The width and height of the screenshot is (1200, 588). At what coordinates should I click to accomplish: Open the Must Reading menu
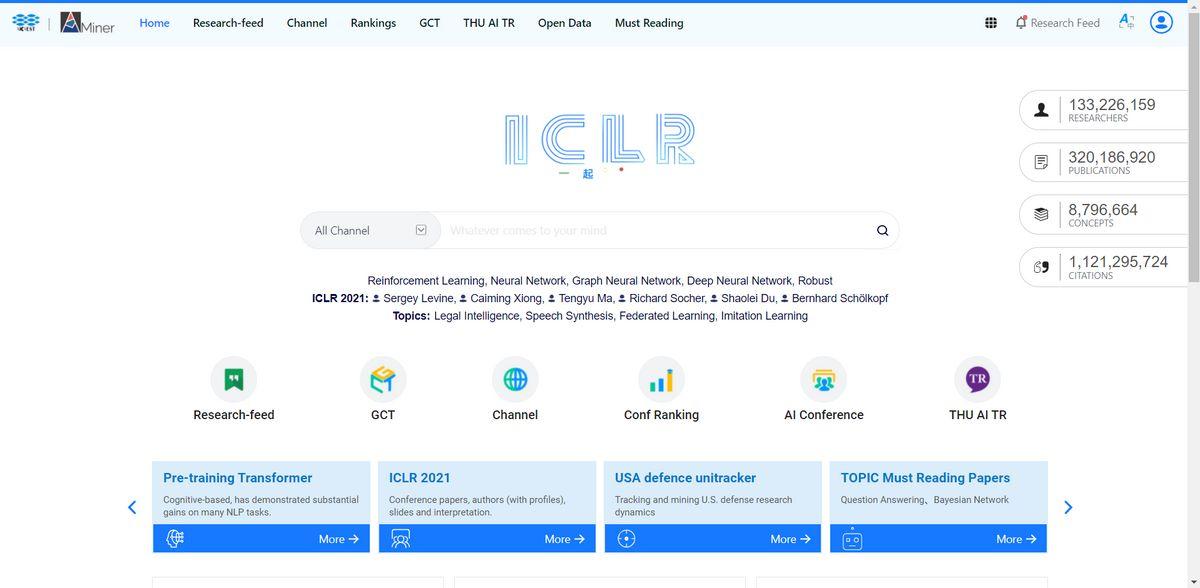(649, 23)
